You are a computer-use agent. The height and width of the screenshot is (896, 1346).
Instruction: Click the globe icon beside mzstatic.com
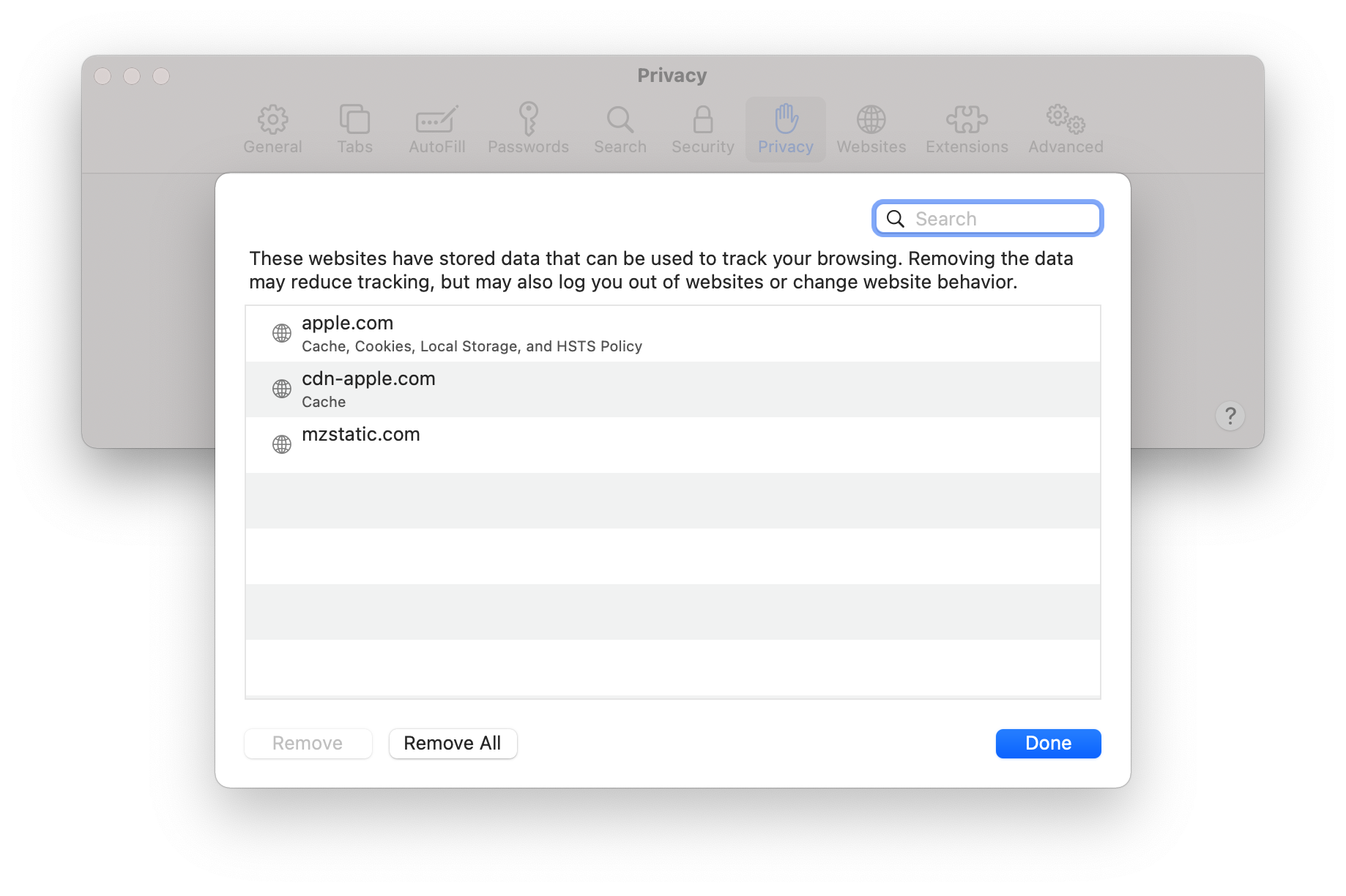coord(282,444)
